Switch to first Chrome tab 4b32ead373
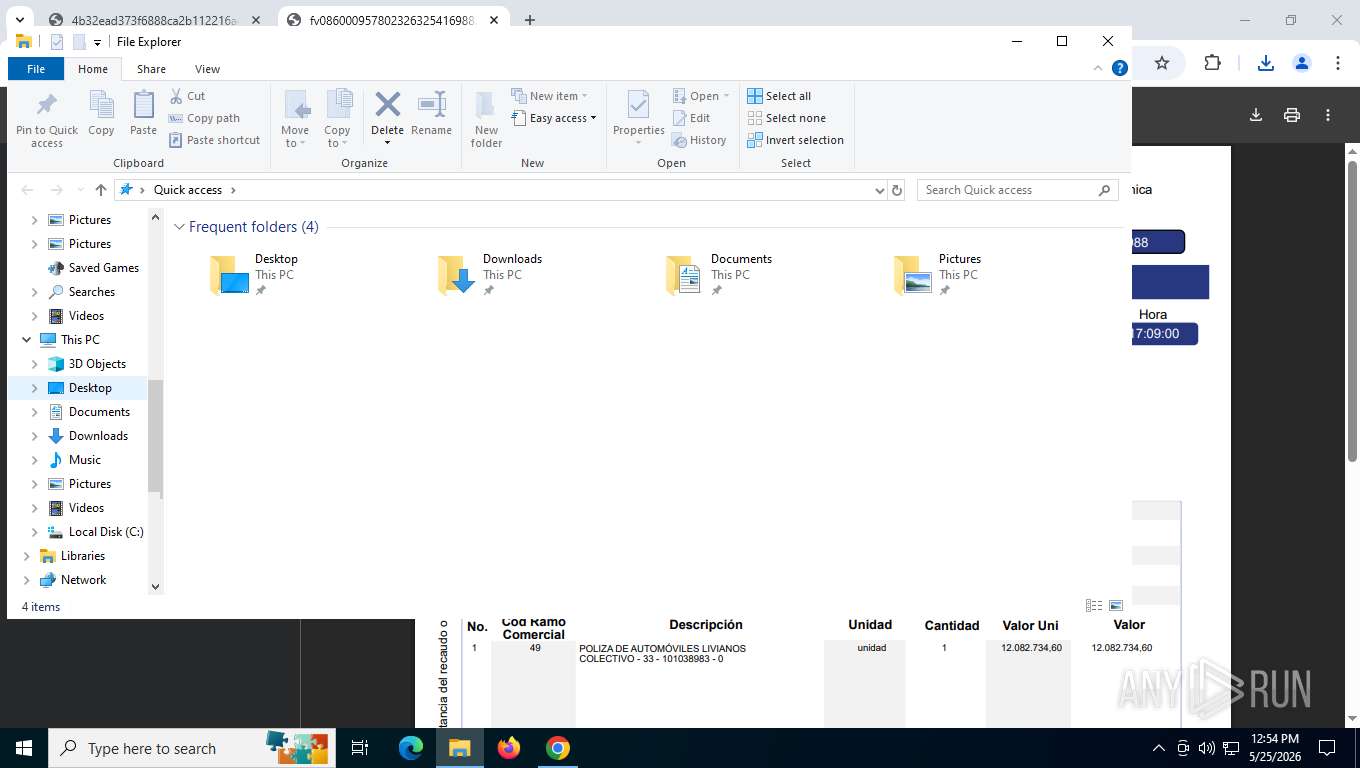 pos(153,20)
